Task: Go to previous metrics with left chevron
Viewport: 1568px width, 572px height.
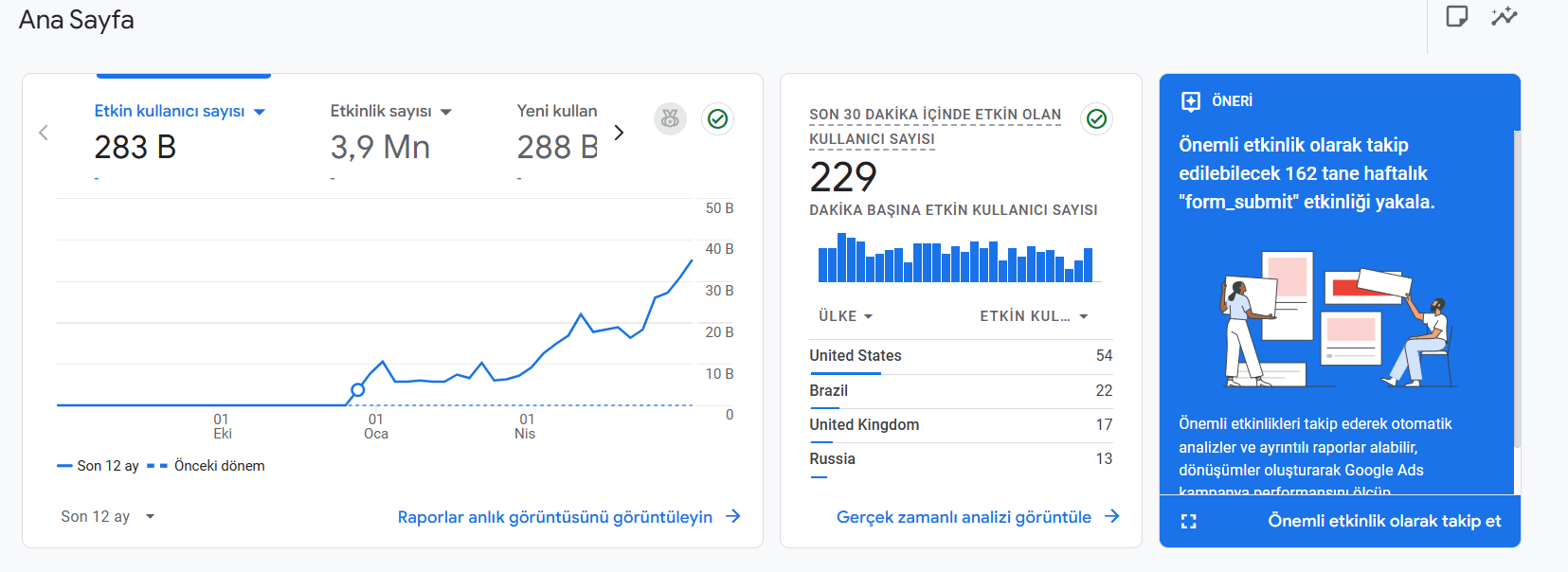Action: [x=44, y=133]
